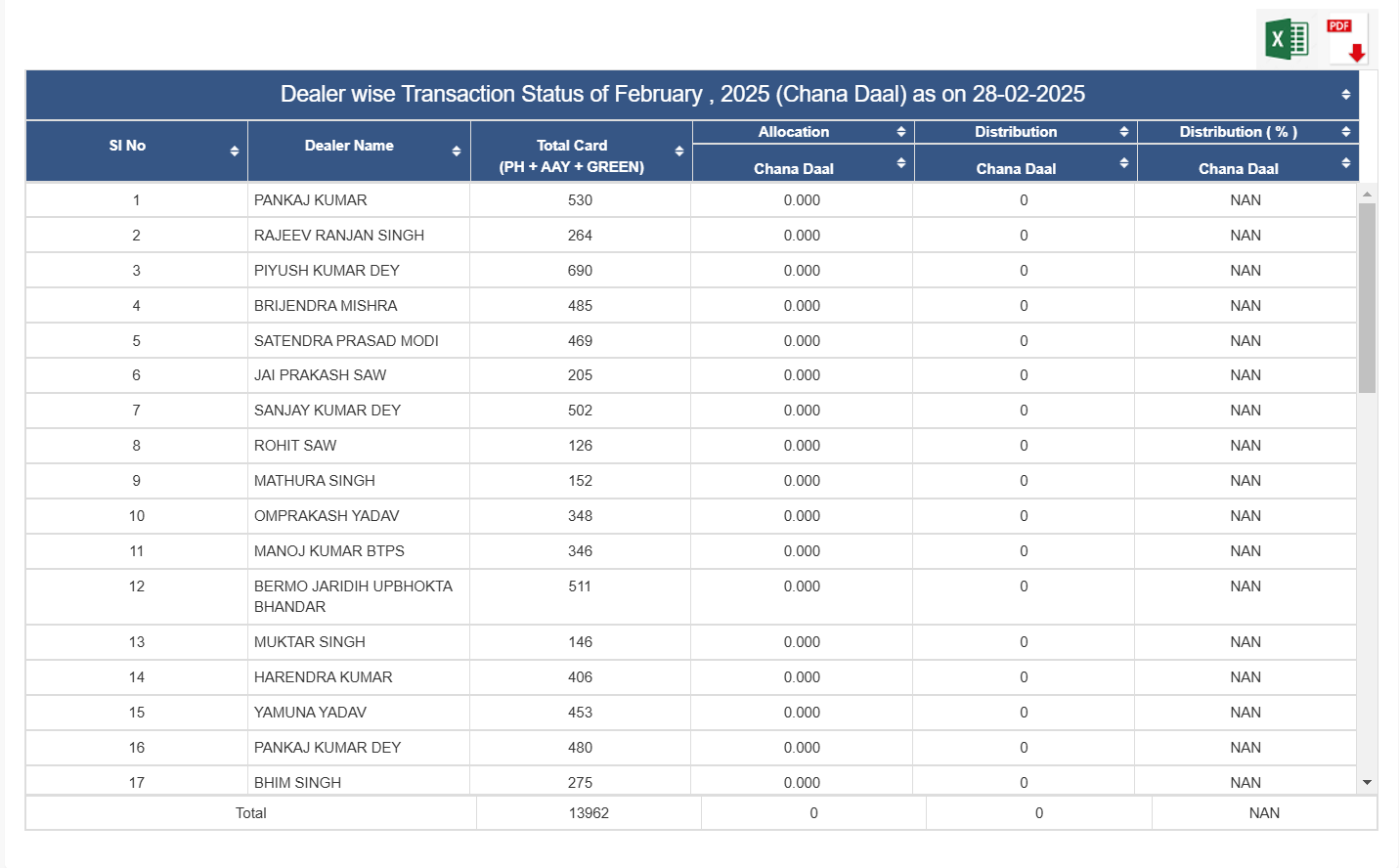
Task: Click total card value 264
Action: pos(580,236)
